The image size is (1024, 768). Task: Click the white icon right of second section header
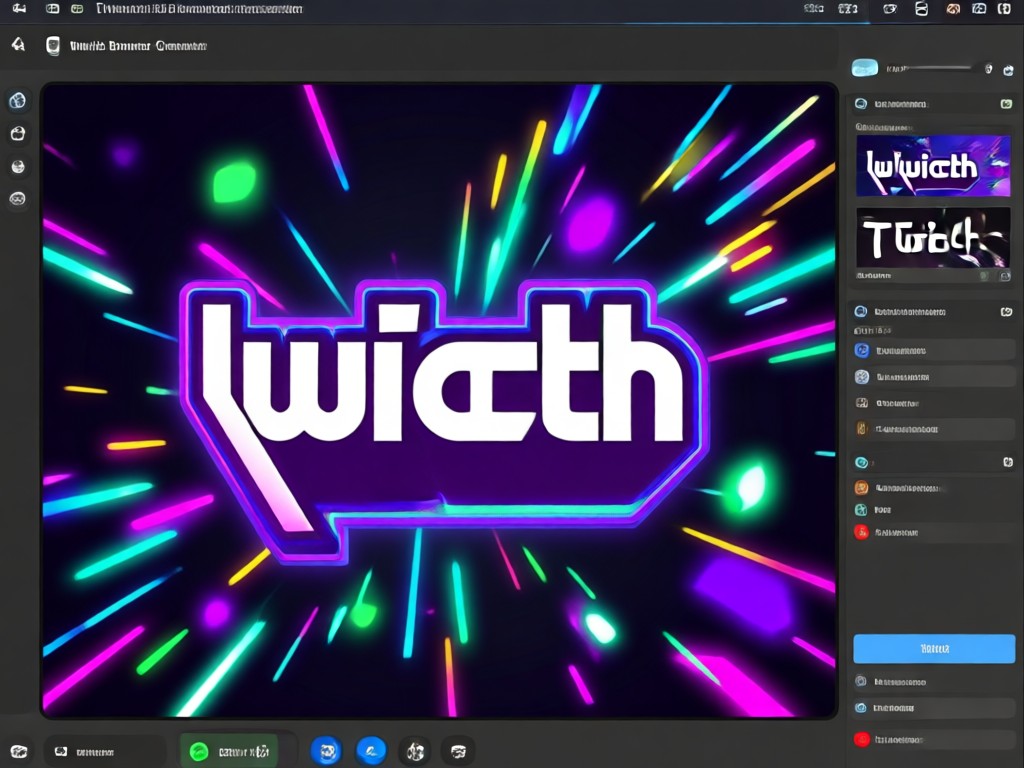coord(1006,312)
